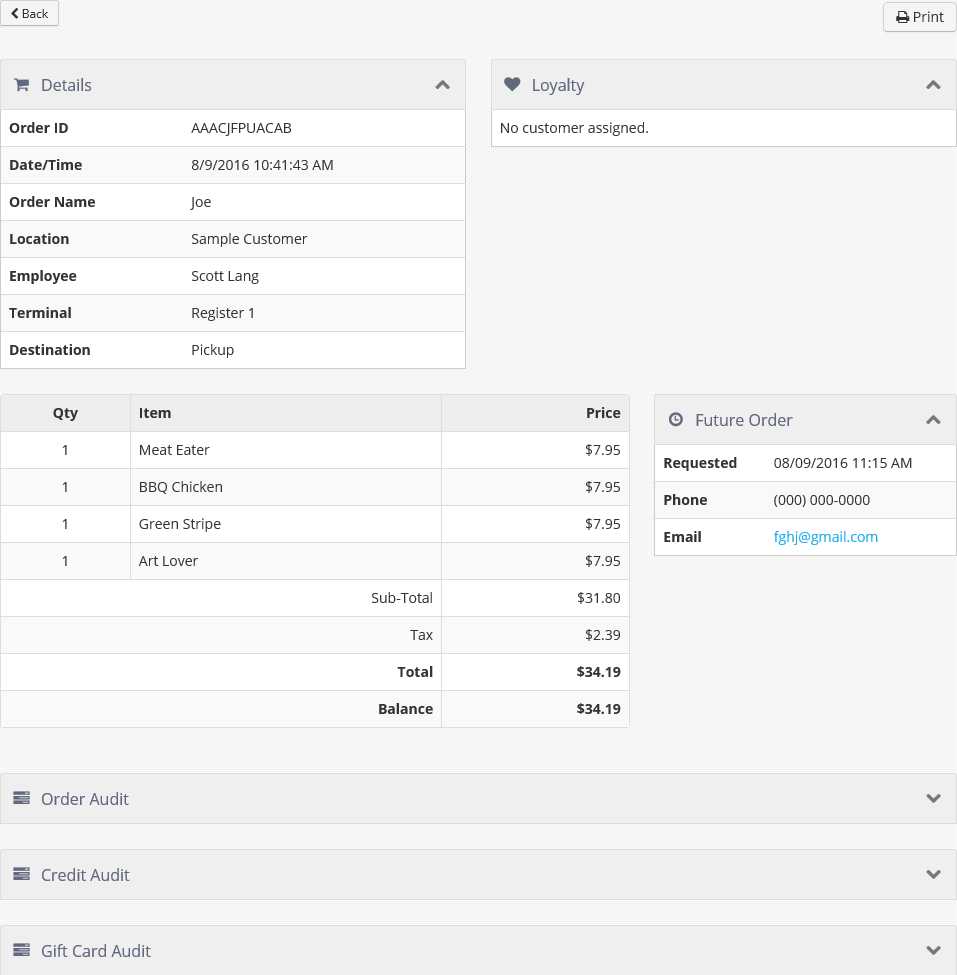This screenshot has height=975, width=957.
Task: Click the Loyalty panel title
Action: [558, 85]
